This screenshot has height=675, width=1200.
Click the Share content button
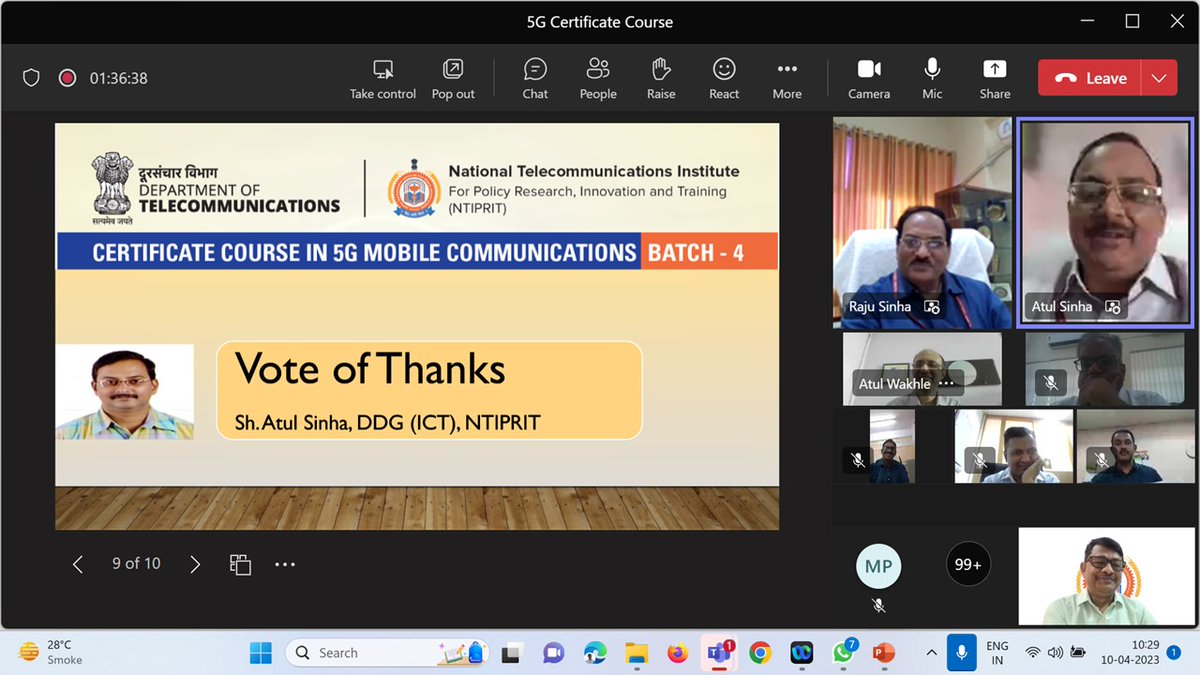tap(994, 78)
